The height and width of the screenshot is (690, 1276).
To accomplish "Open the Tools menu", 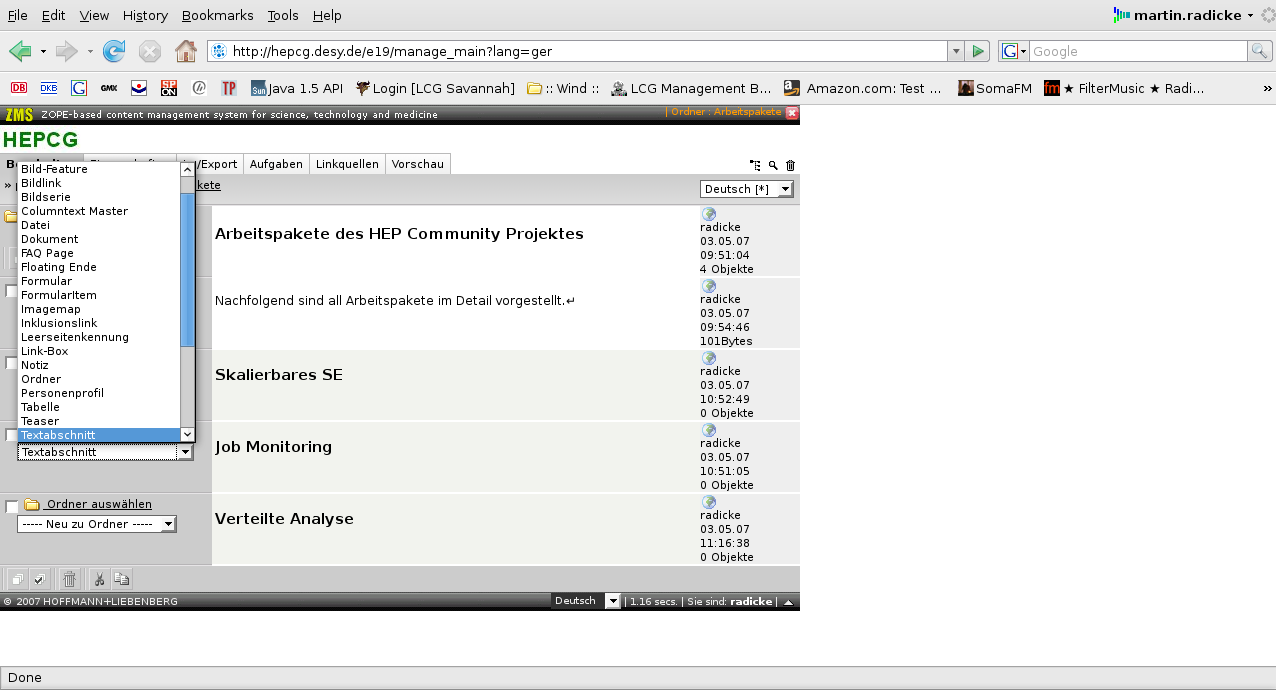I will click(283, 15).
